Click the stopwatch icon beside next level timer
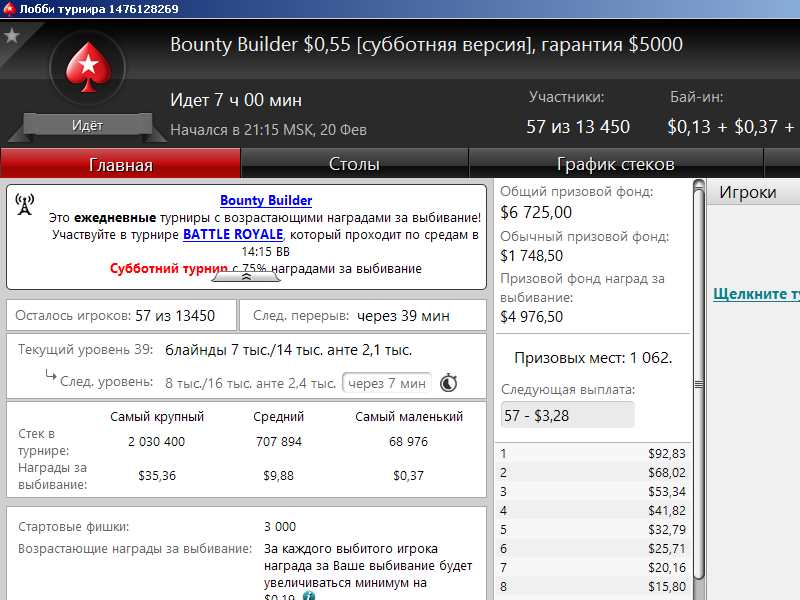This screenshot has height=600, width=800. [448, 383]
